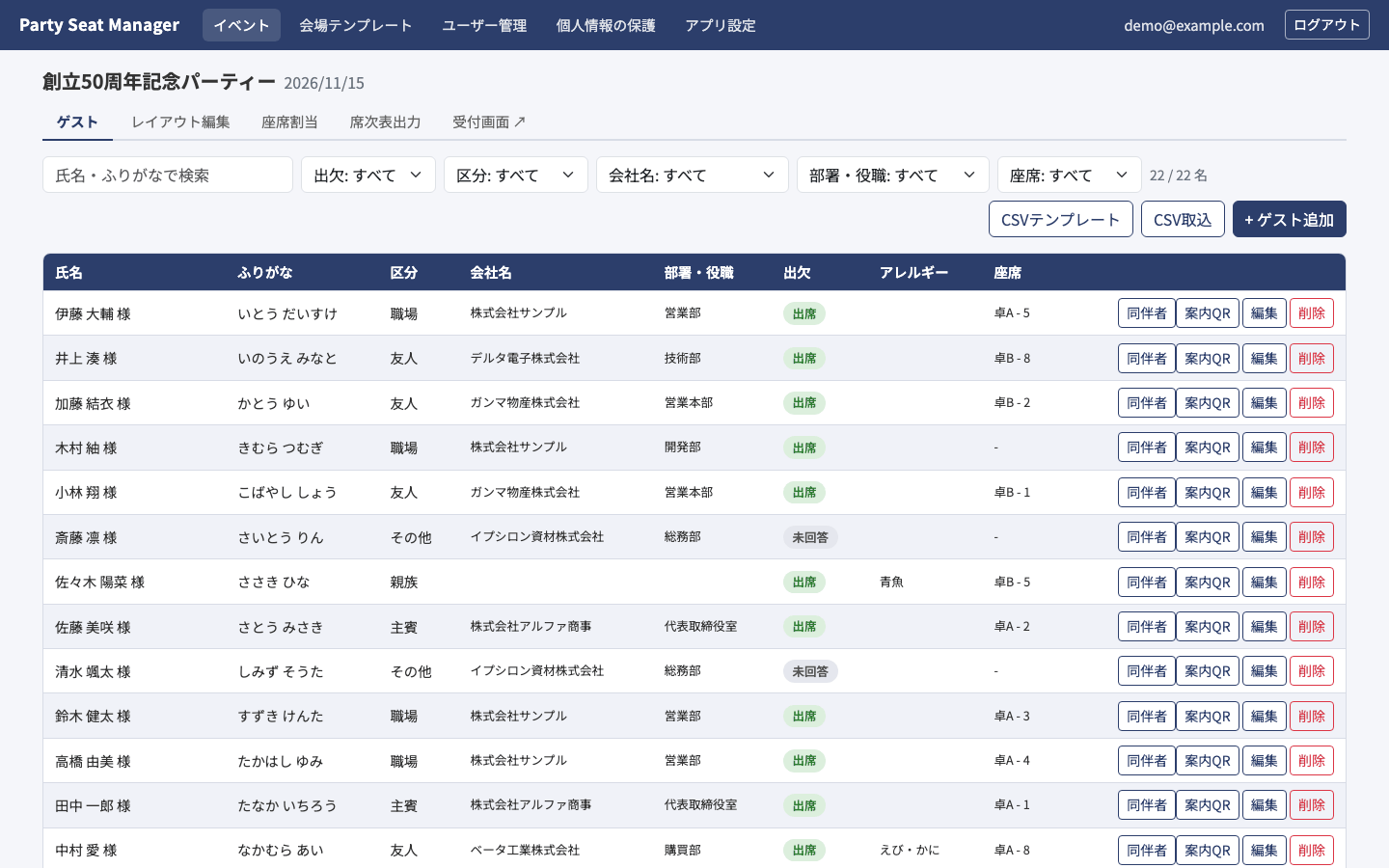Open 個人情報の保護 page
Viewport: 1389px width, 868px height.
pyautogui.click(x=606, y=25)
